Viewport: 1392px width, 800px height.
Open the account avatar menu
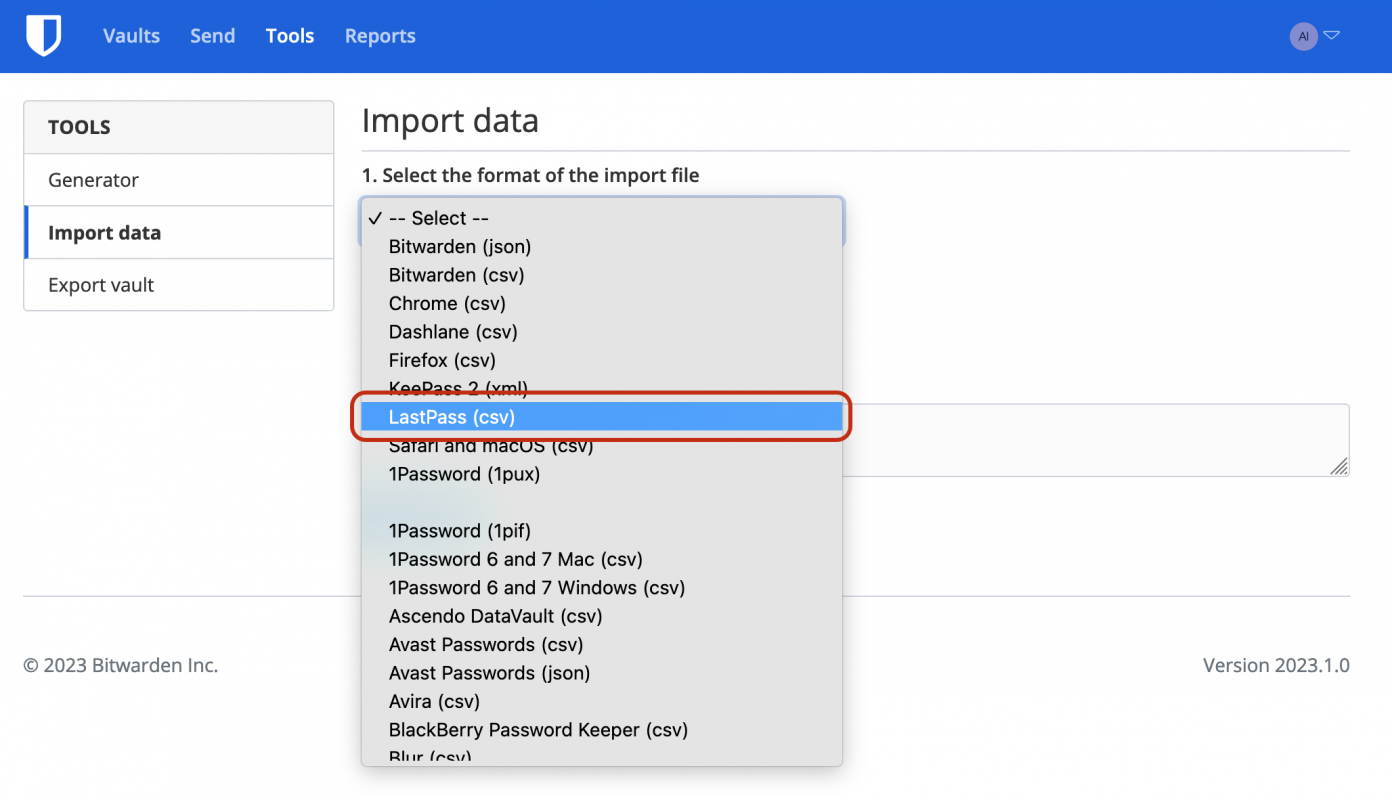click(1303, 37)
